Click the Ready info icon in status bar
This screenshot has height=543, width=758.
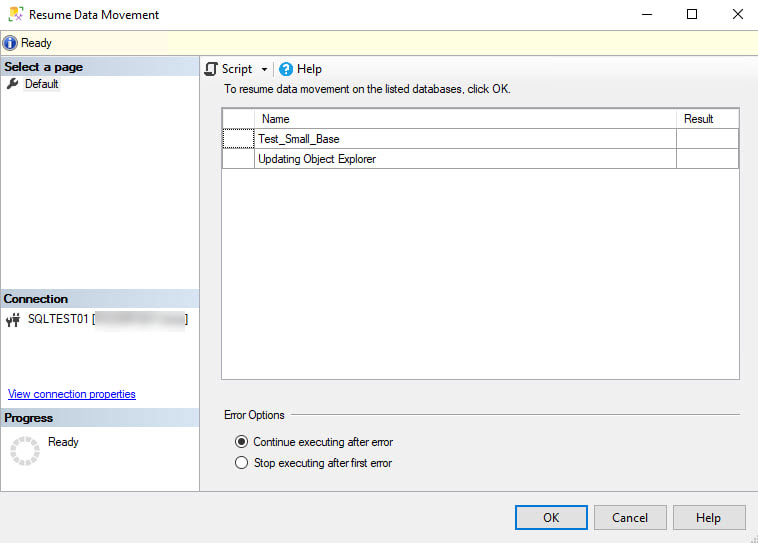coord(10,43)
